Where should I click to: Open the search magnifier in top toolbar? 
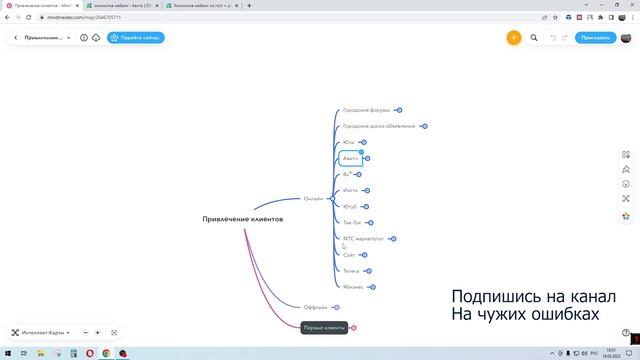click(533, 38)
